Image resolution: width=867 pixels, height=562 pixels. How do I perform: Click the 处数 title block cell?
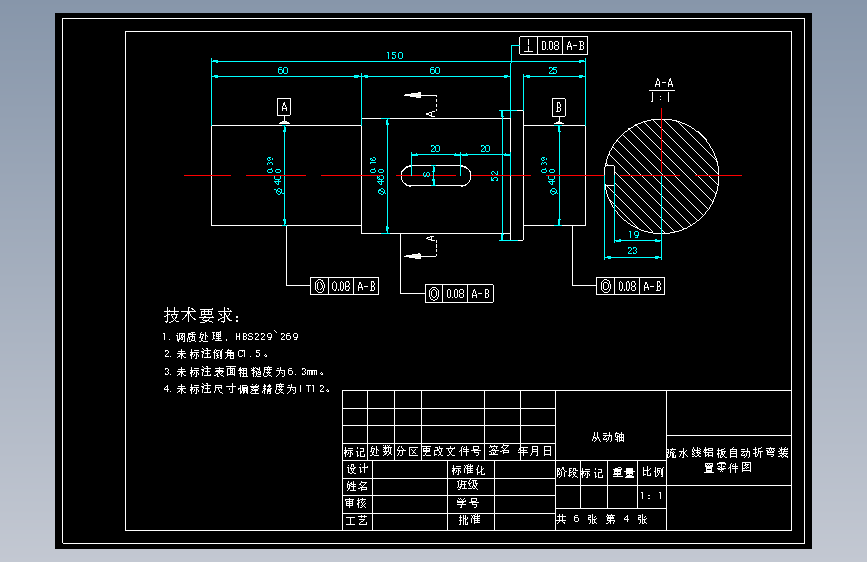coord(381,451)
